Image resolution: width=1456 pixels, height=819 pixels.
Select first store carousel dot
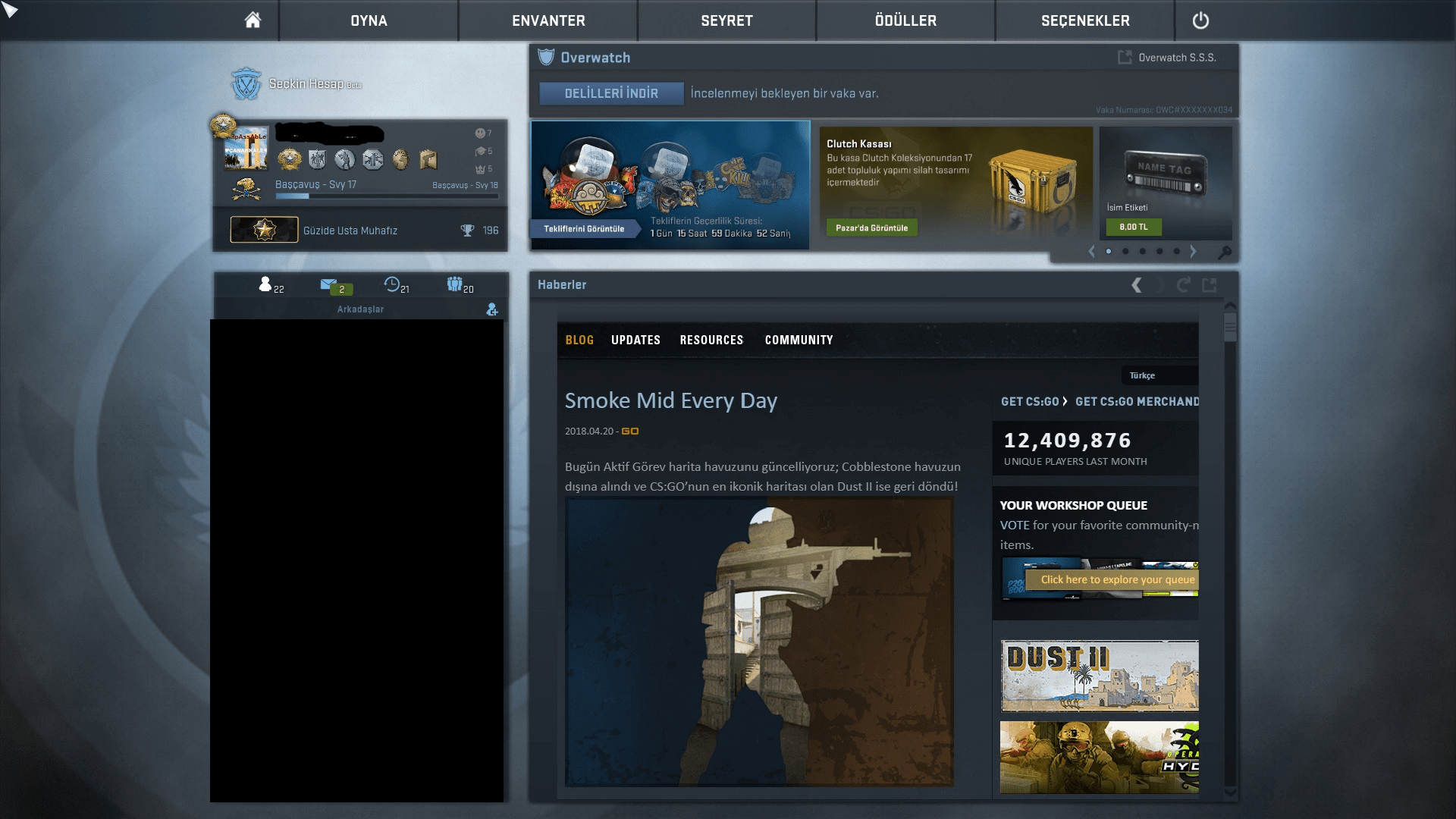1109,251
